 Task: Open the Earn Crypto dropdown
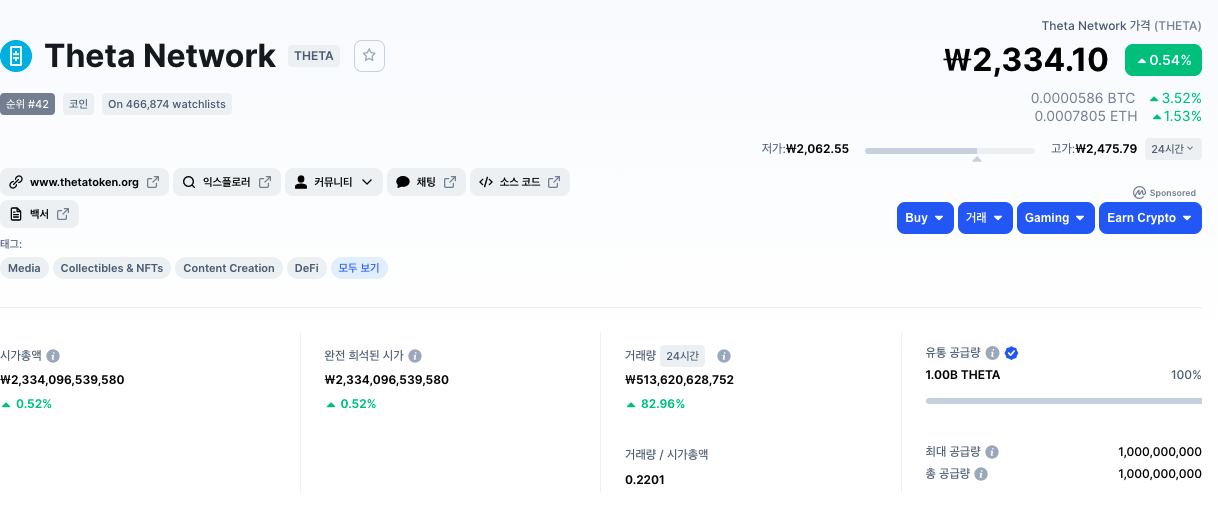click(x=1150, y=218)
